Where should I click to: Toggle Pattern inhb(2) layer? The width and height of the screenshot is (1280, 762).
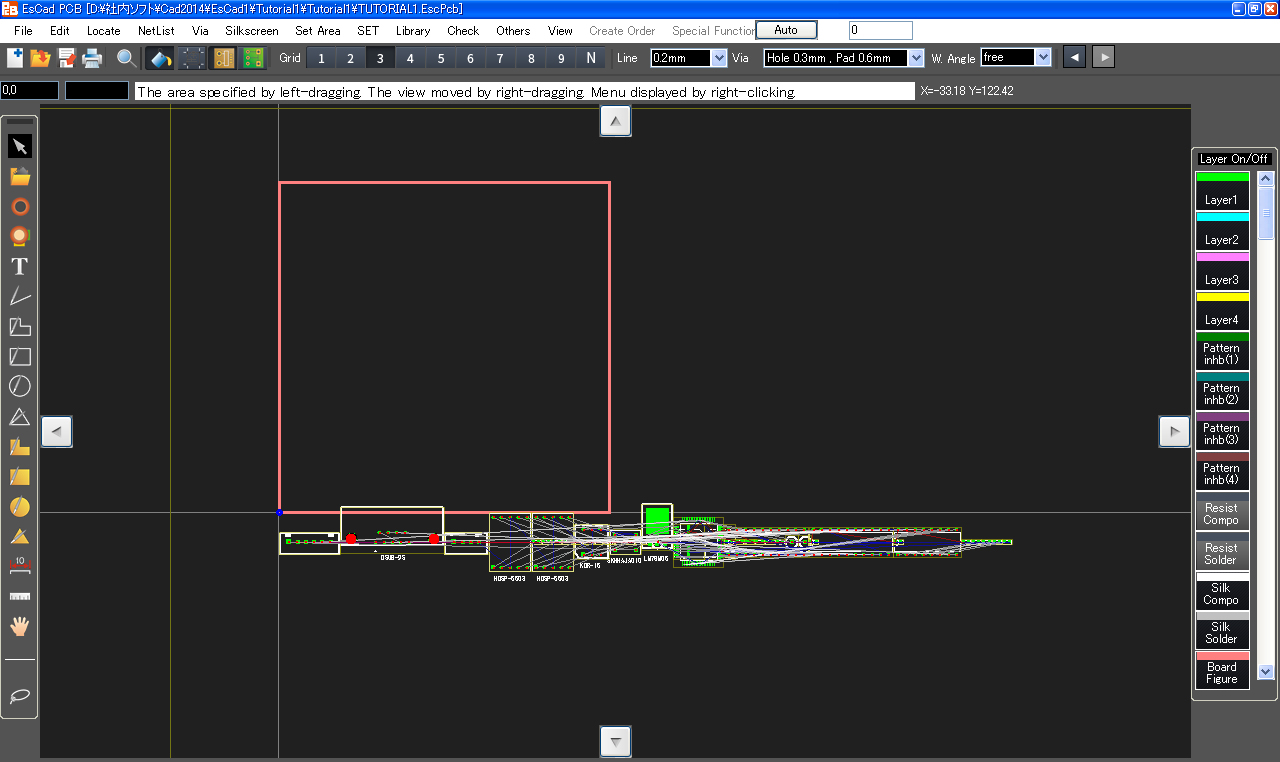1222,390
